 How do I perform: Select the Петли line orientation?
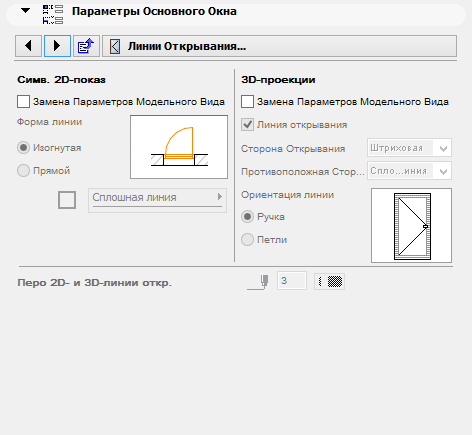click(247, 240)
